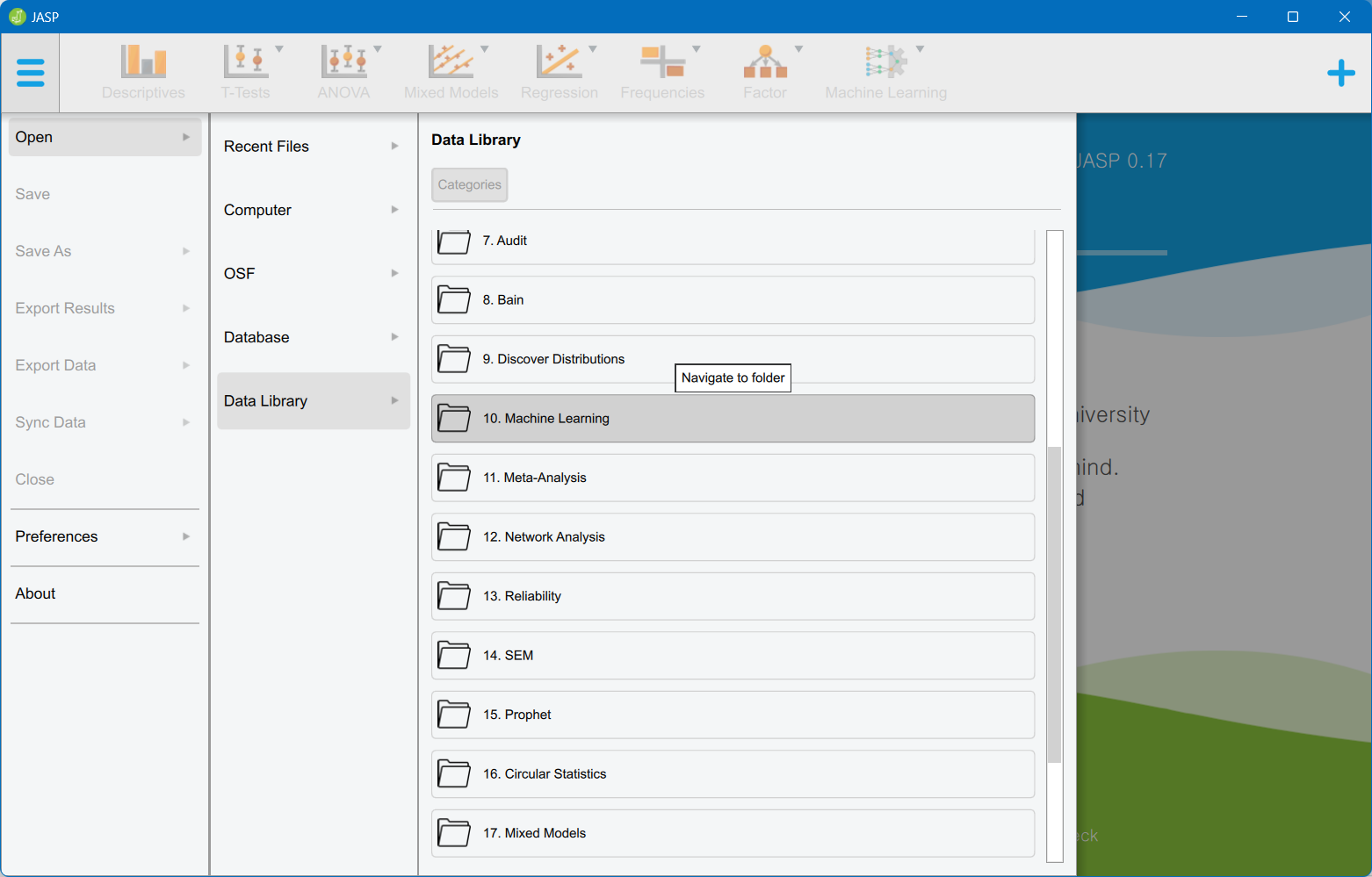
Task: Open the T-Tests module icon
Action: point(245,61)
